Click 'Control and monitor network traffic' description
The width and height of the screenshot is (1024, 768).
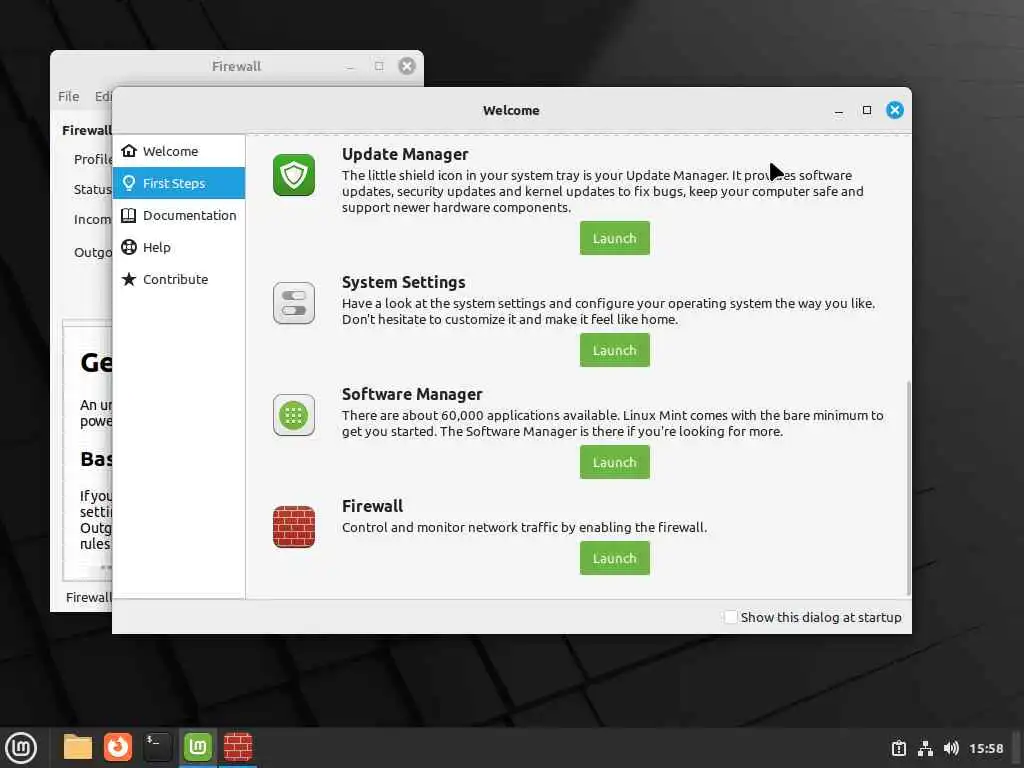pos(524,527)
